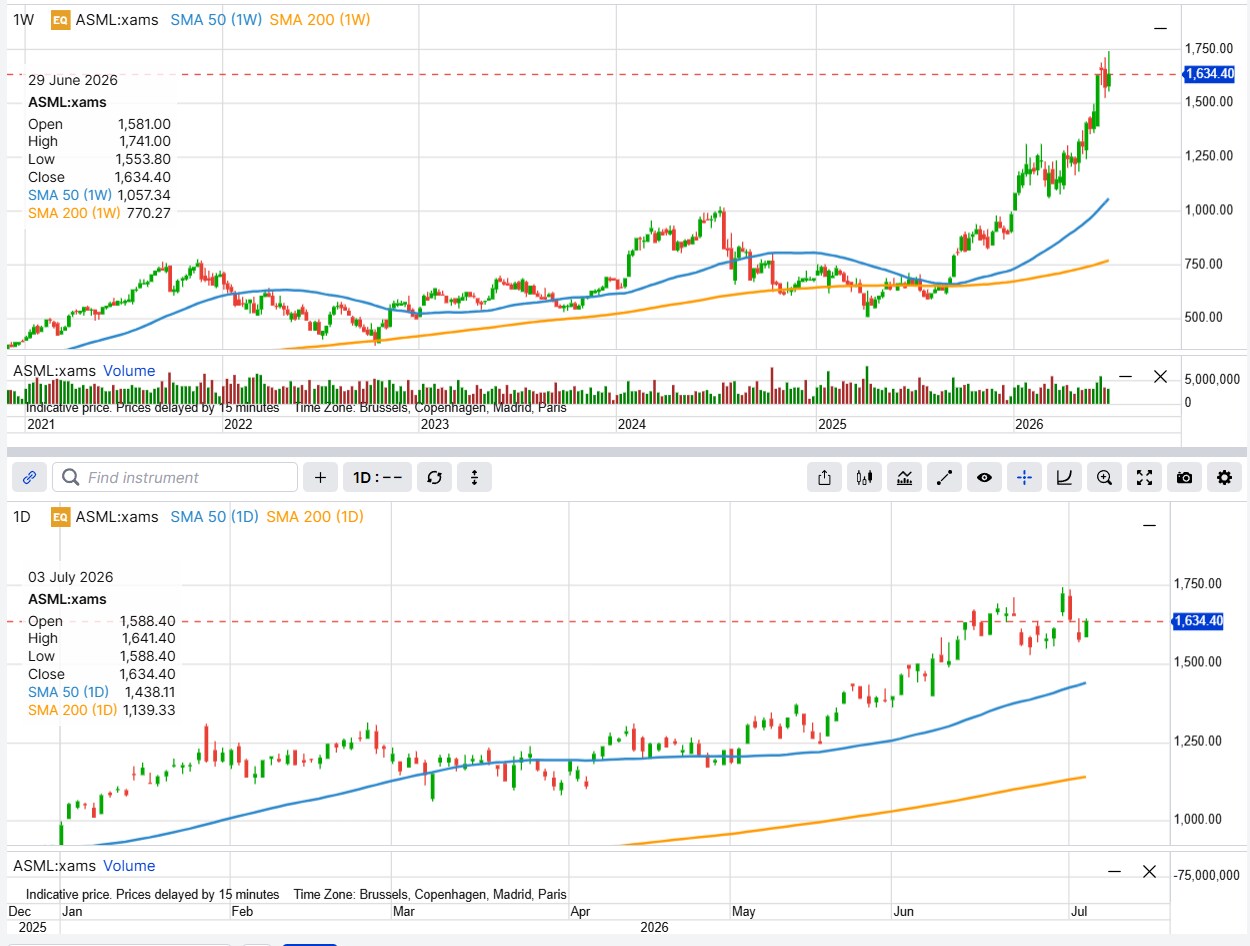1250x946 pixels.
Task: Click the SMA 50 (1W) value 1,057.34
Action: [x=144, y=195]
